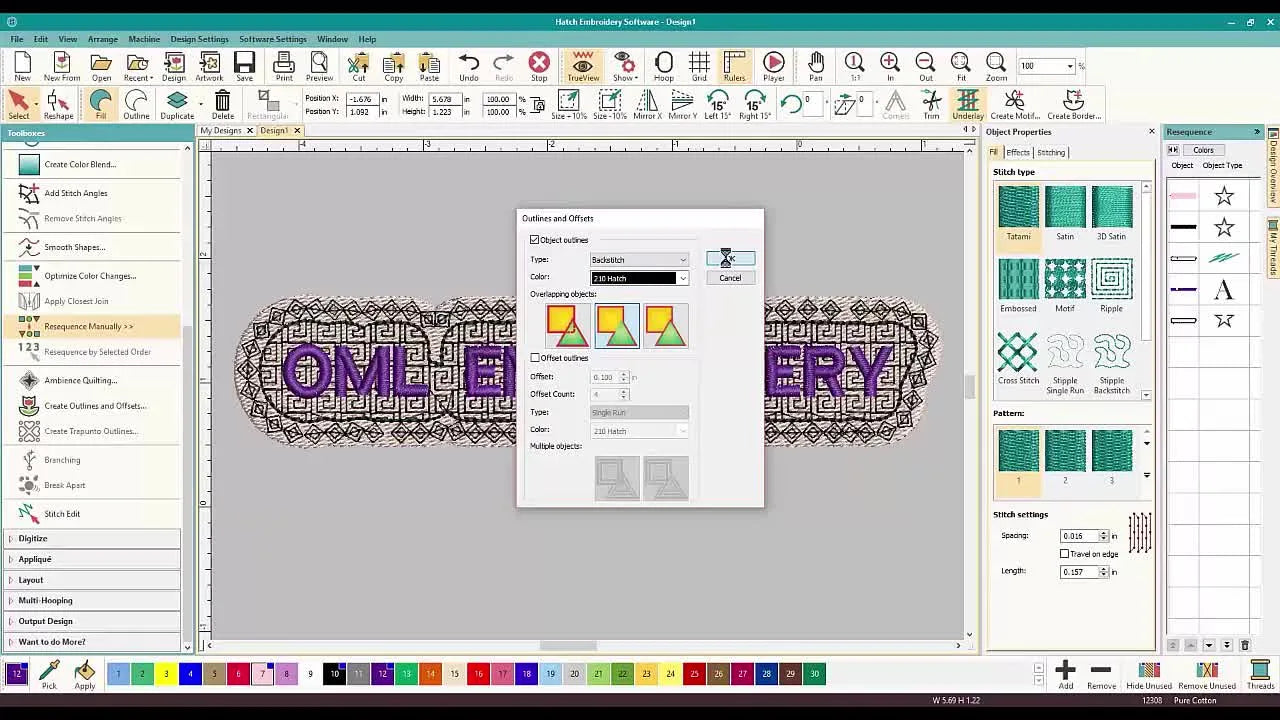Image resolution: width=1280 pixels, height=720 pixels.
Task: Expand the Digitize toolbox
Action: 91,538
